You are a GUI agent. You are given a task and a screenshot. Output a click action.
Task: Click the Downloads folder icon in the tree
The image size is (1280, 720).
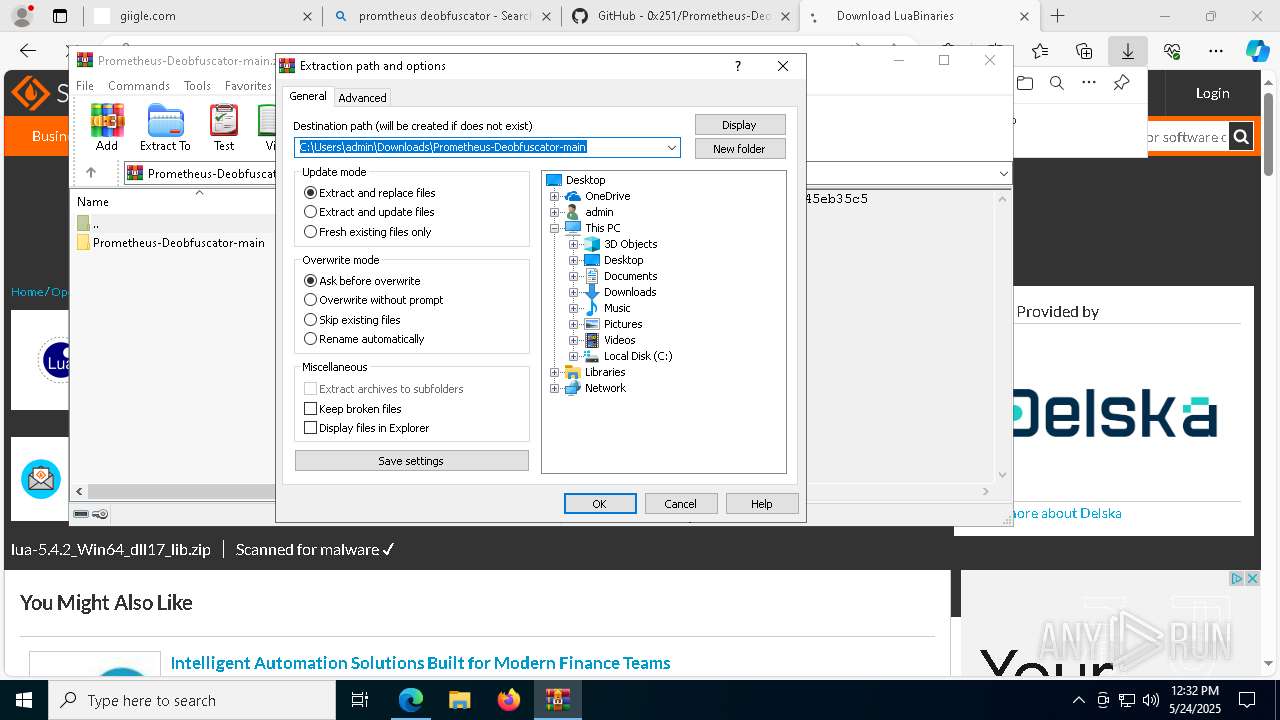pyautogui.click(x=592, y=292)
